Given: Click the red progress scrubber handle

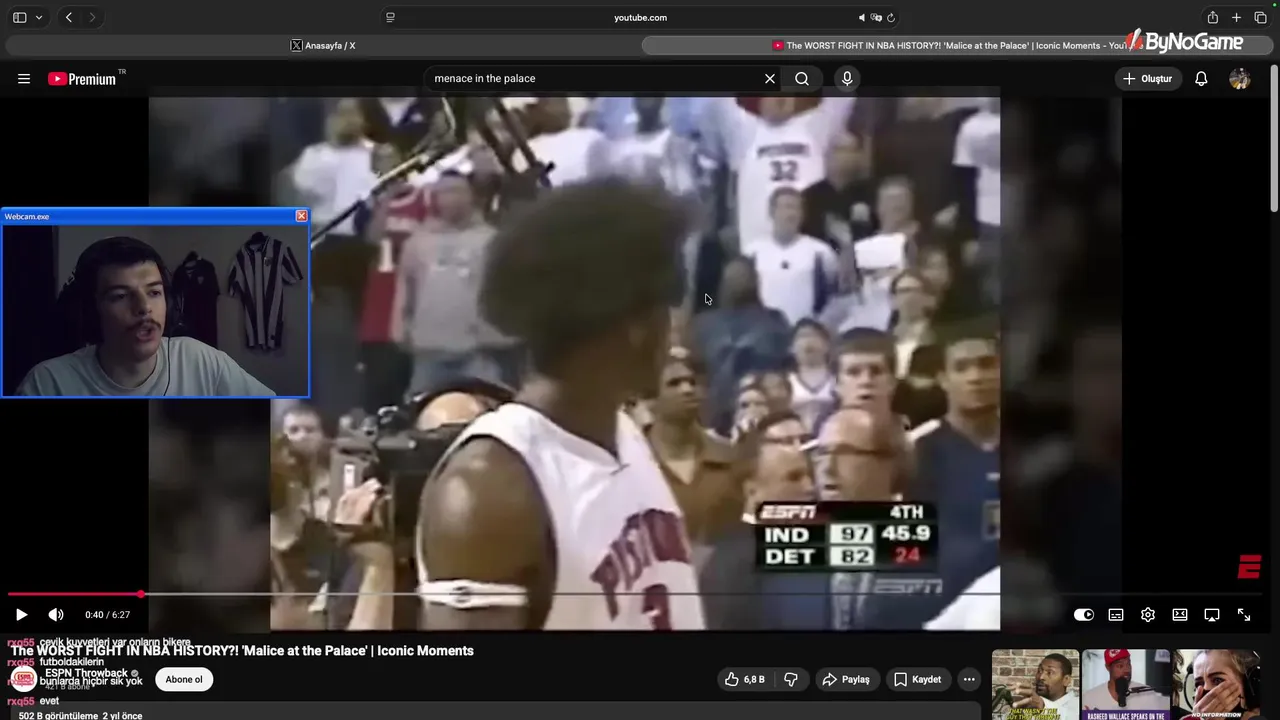Looking at the screenshot, I should pyautogui.click(x=141, y=594).
